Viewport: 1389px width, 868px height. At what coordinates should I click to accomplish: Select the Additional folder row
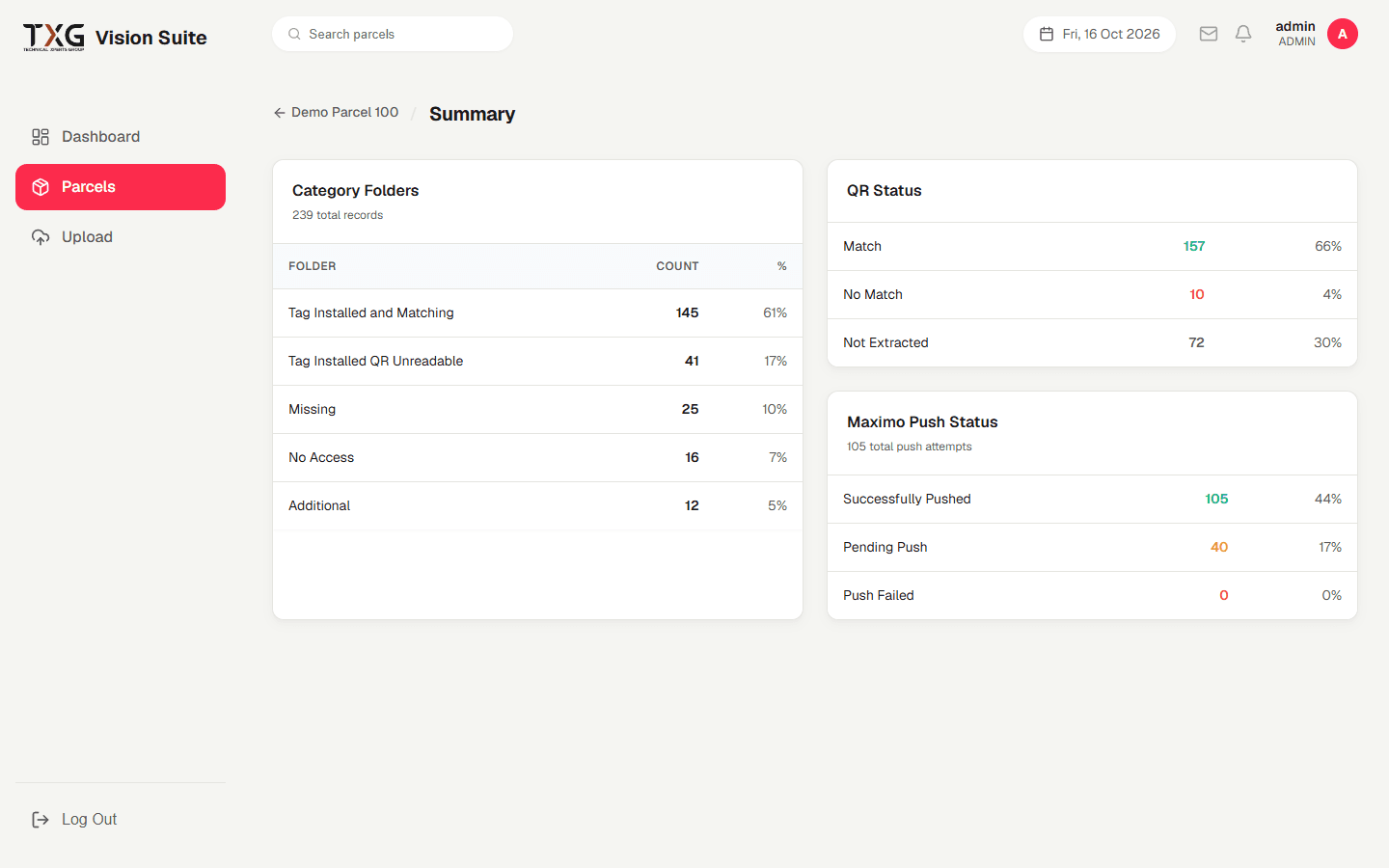point(538,506)
